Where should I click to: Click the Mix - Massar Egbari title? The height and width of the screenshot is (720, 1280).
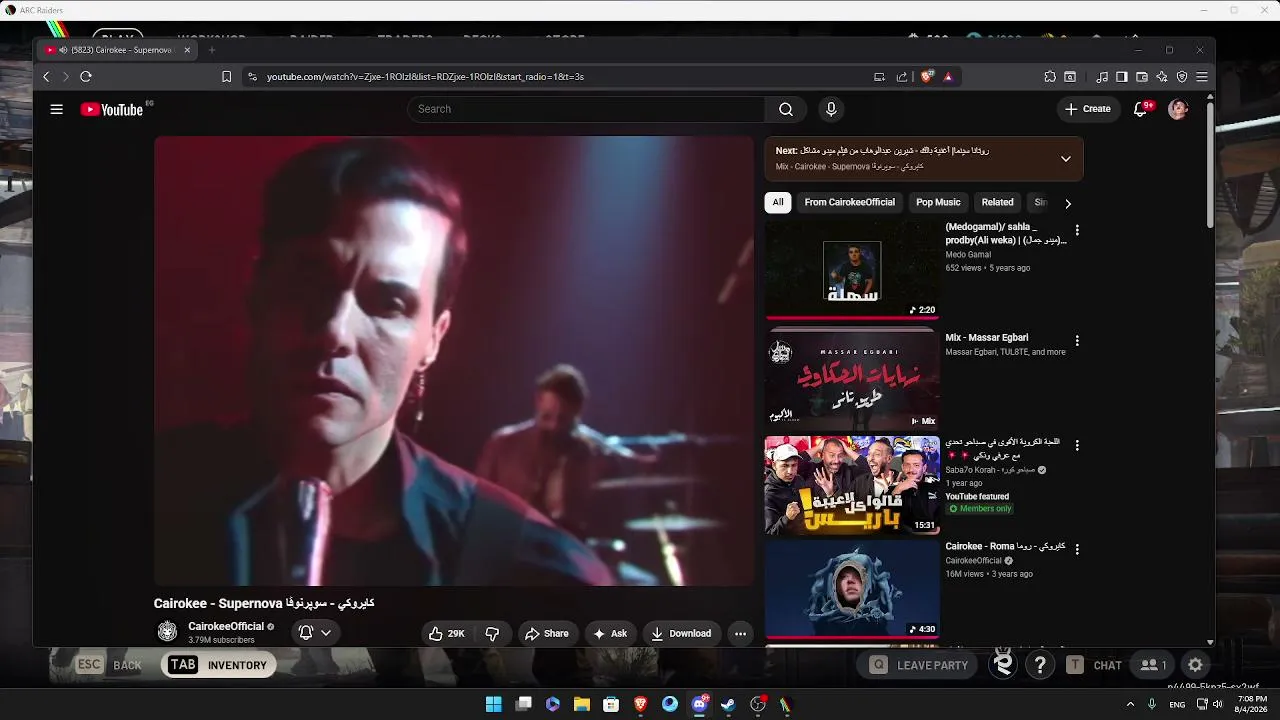pos(987,338)
